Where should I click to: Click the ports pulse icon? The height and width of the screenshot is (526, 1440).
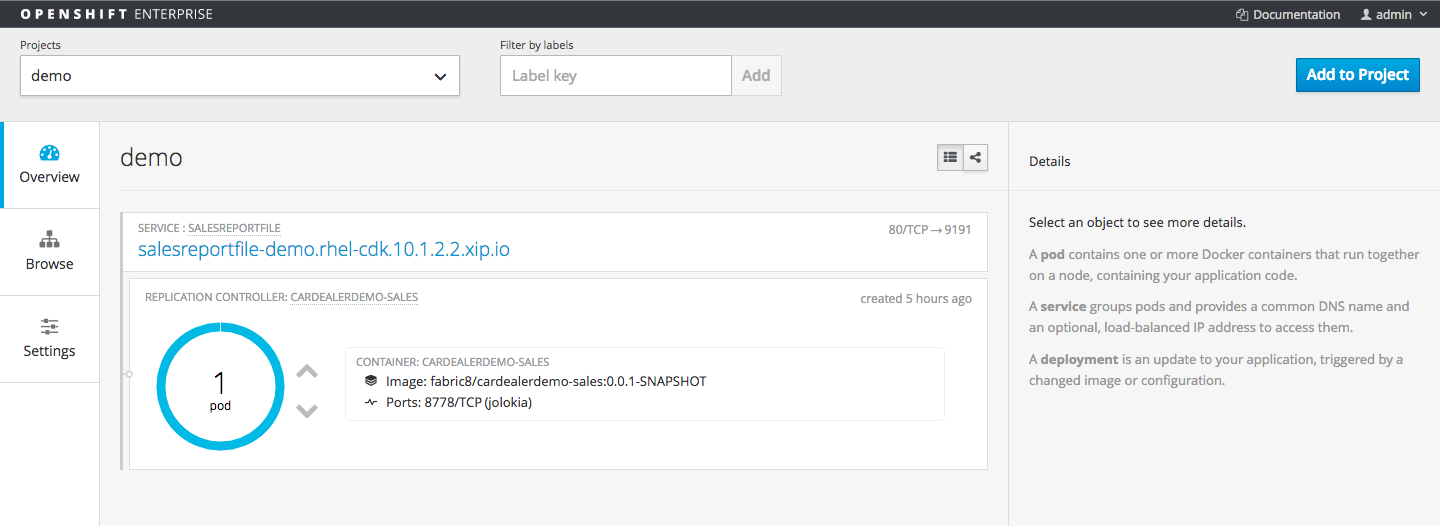[x=371, y=402]
